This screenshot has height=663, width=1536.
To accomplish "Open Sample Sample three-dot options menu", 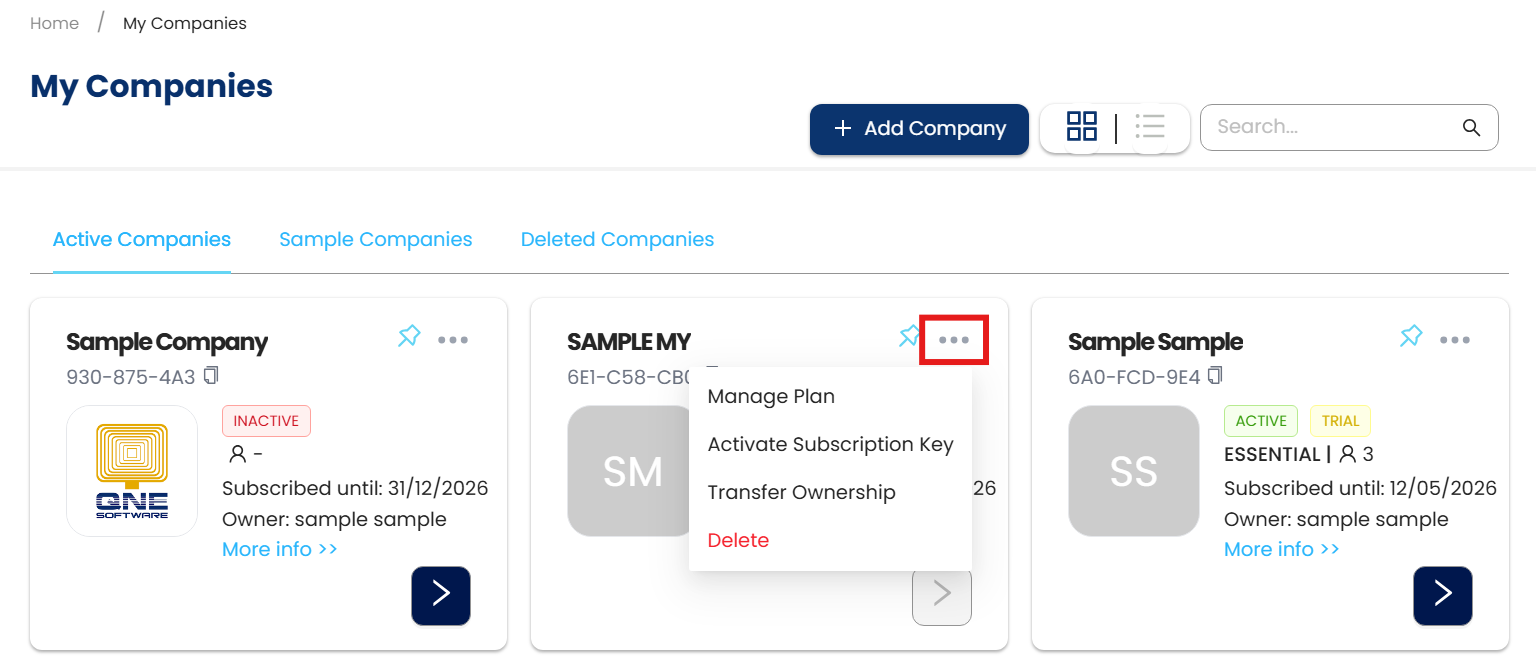I will (1455, 340).
